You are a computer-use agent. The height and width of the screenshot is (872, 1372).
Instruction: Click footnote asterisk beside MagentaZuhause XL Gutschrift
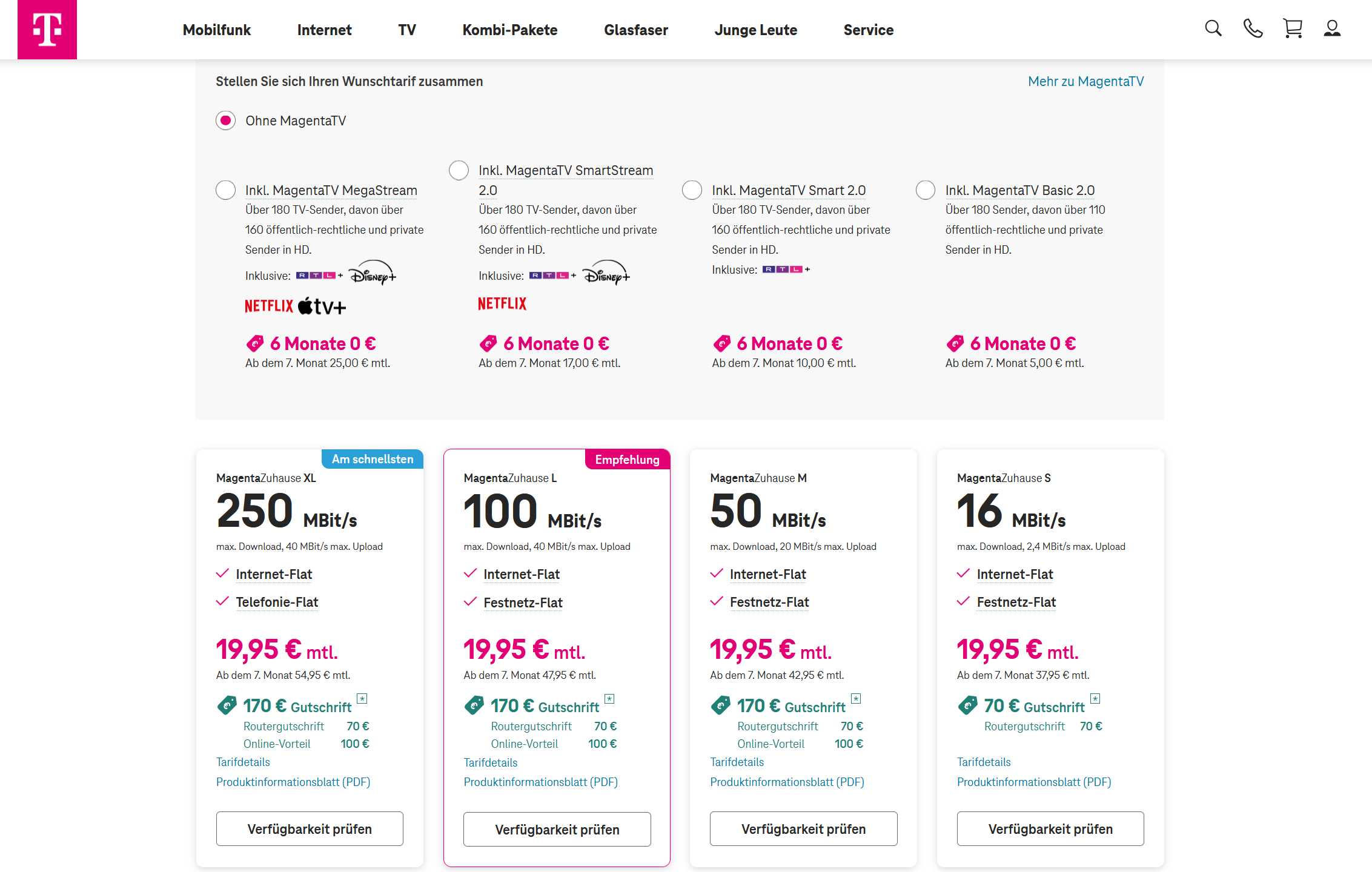click(x=362, y=699)
